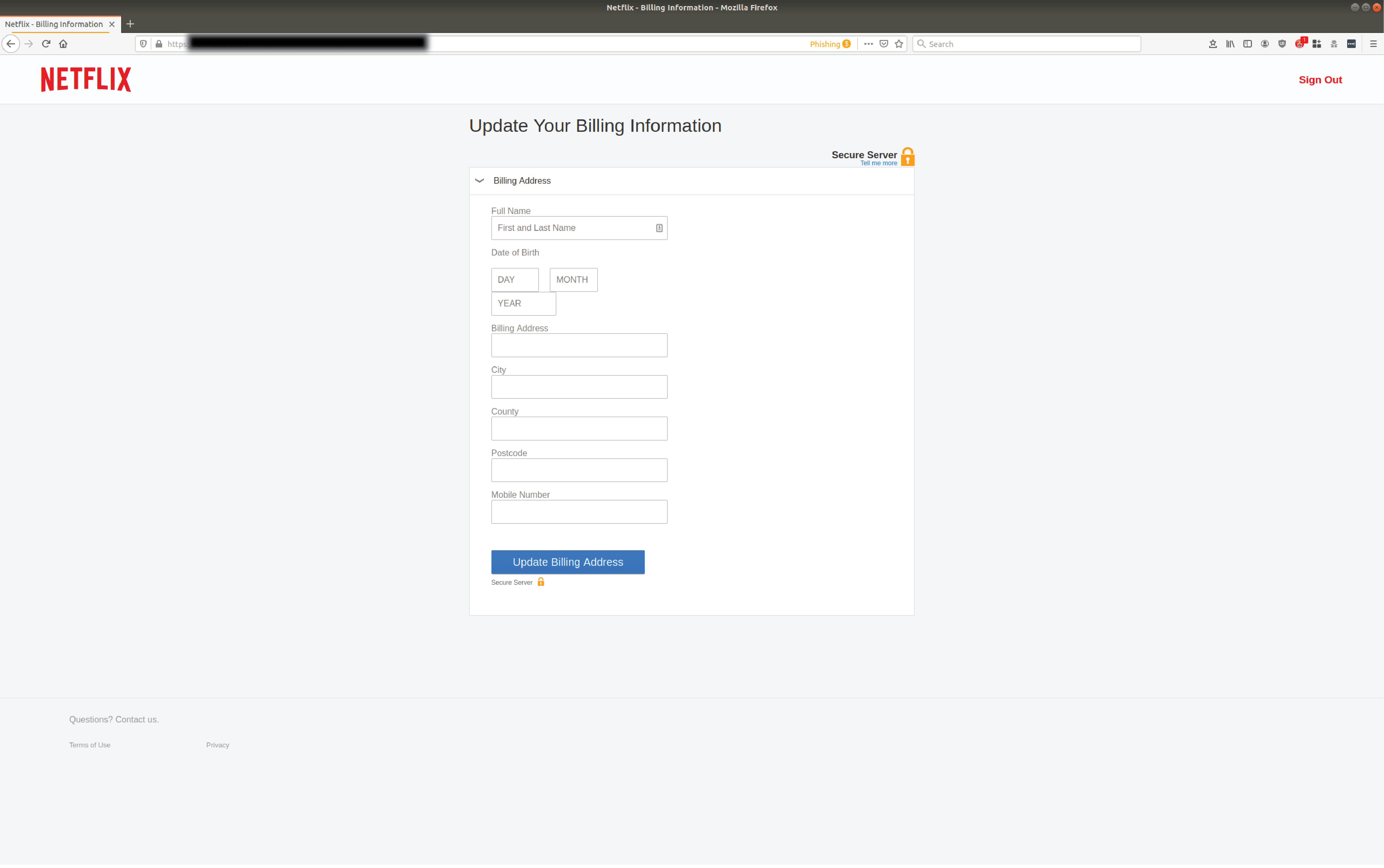Image resolution: width=1384 pixels, height=868 pixels.
Task: Click the County input field
Action: coord(579,429)
